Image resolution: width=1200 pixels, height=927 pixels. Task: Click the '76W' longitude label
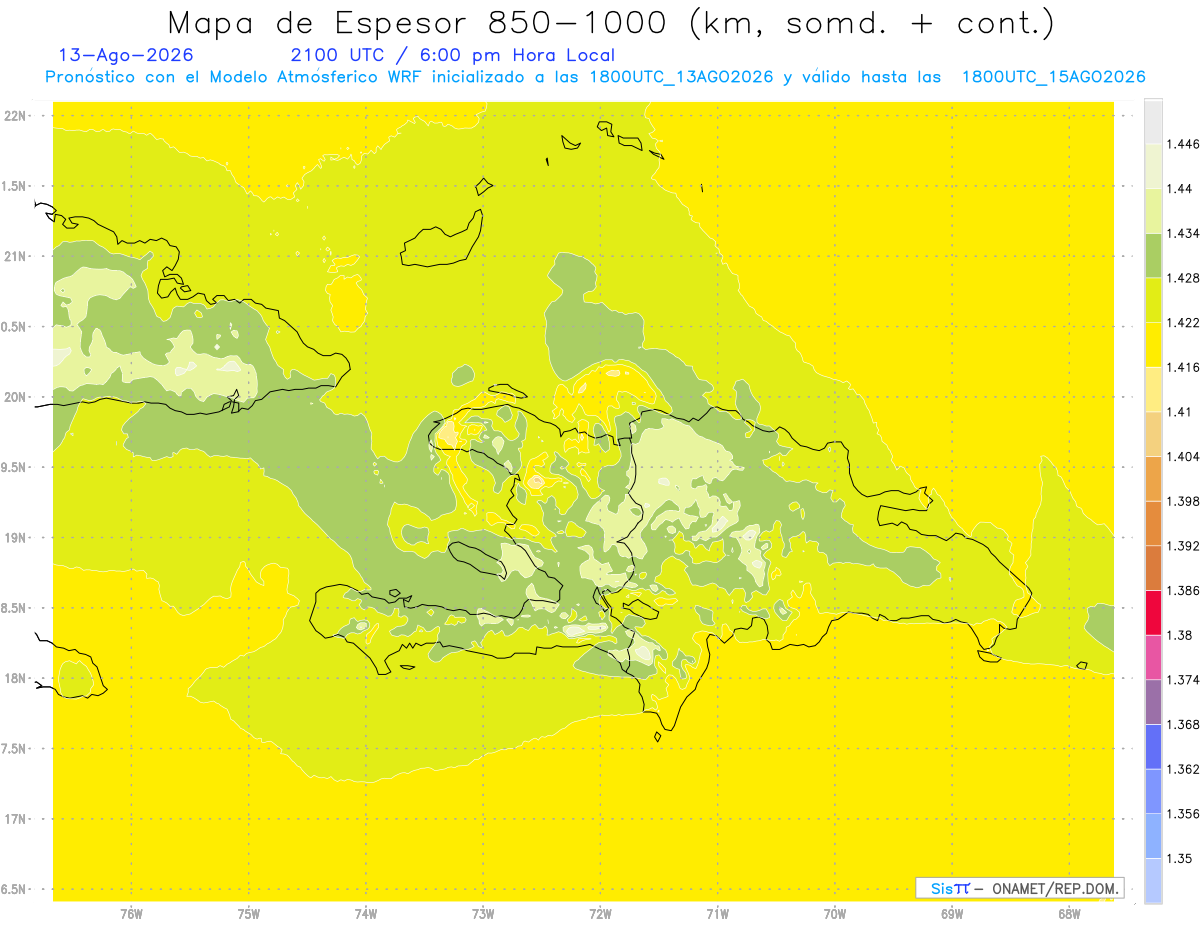click(x=131, y=914)
